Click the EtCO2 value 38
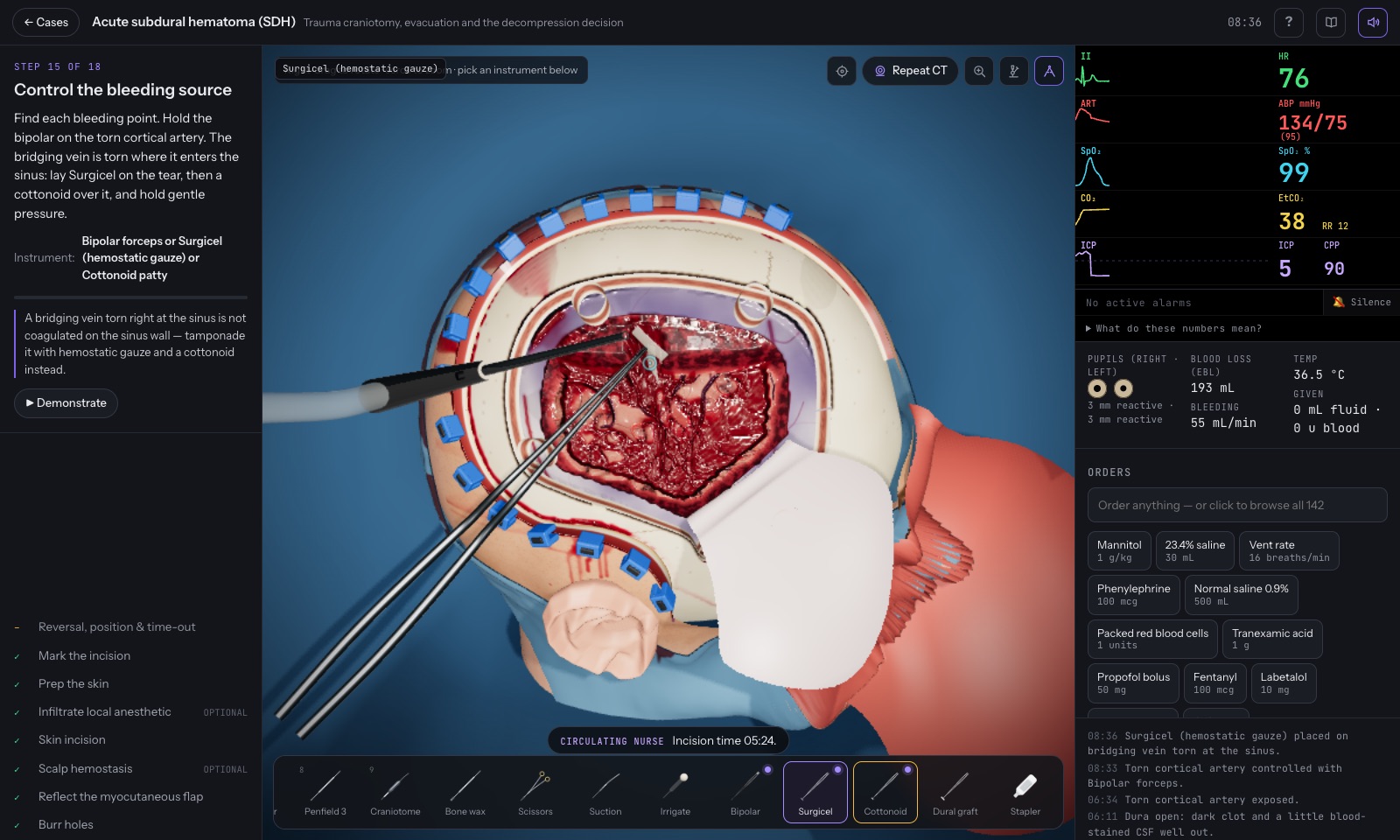The image size is (1400, 840). (x=1291, y=221)
